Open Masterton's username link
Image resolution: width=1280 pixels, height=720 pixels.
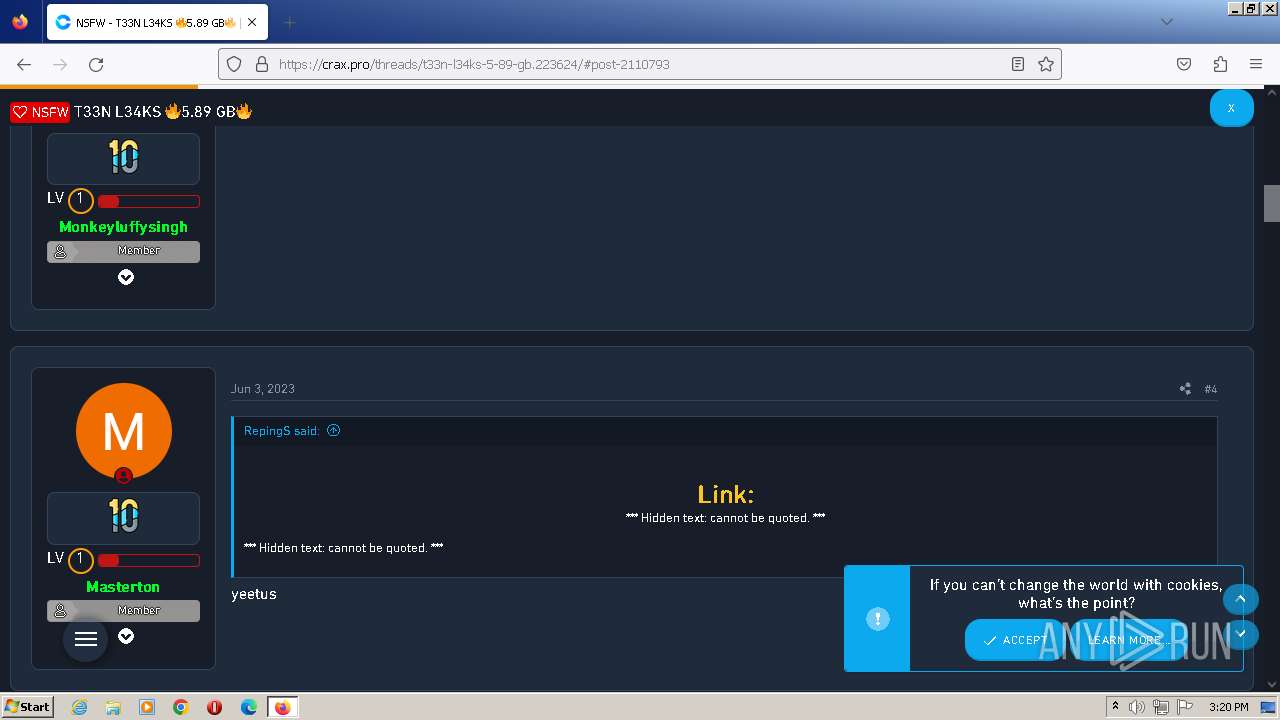[123, 587]
